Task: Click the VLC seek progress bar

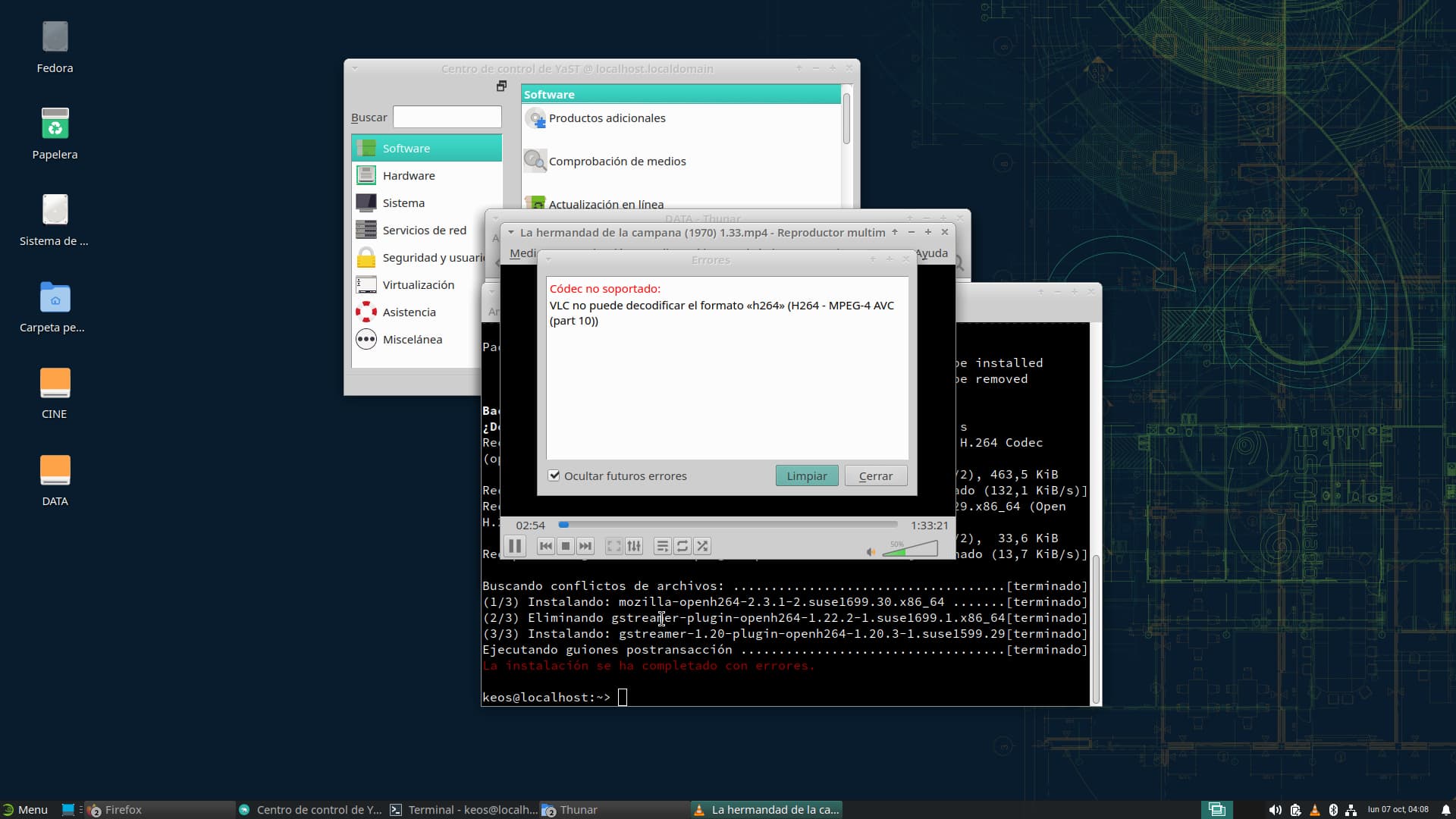Action: [x=728, y=525]
